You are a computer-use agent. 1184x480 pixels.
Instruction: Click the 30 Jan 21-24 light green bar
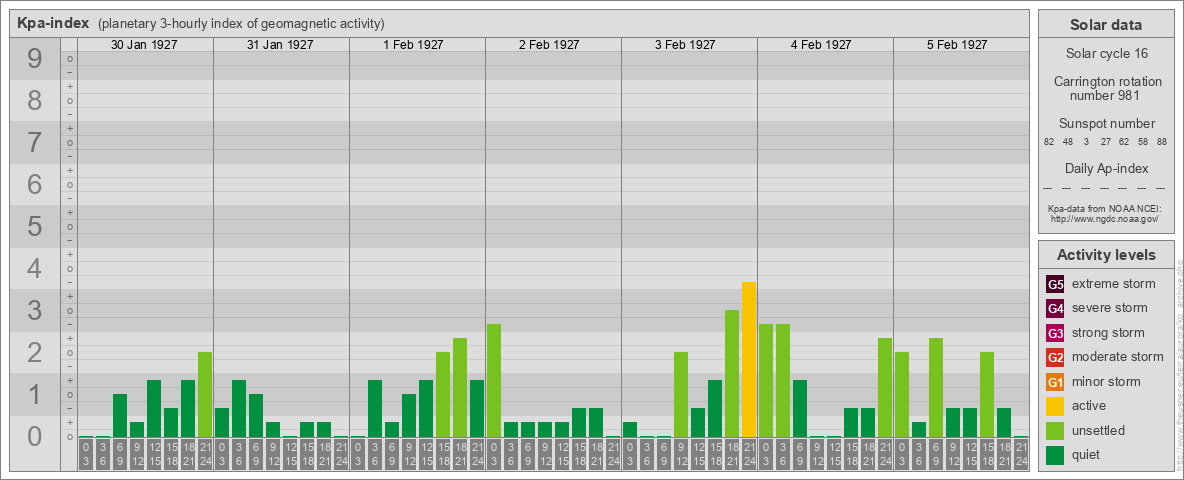(x=205, y=395)
